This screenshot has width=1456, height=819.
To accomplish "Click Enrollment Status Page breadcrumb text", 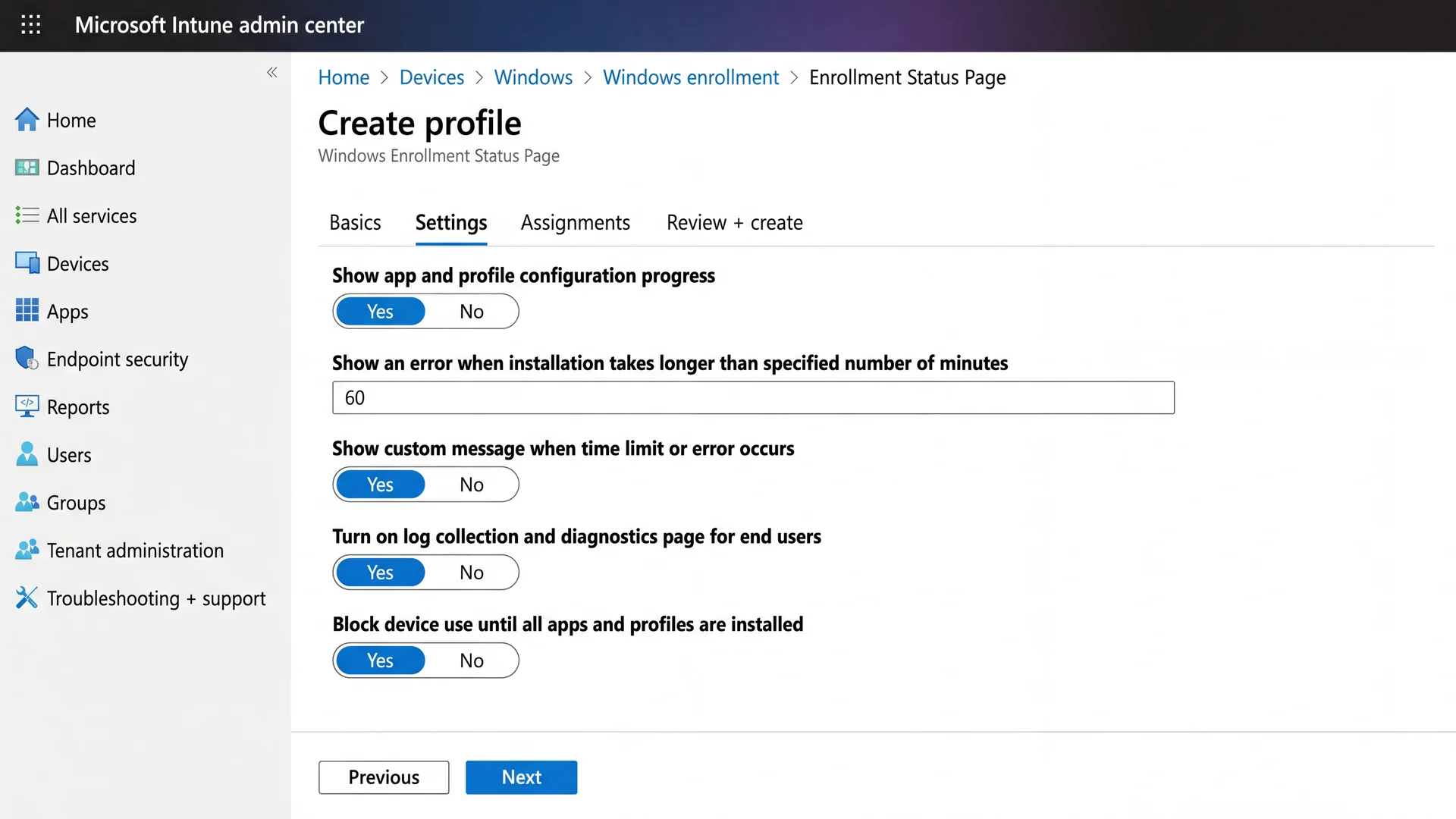I will click(x=907, y=77).
